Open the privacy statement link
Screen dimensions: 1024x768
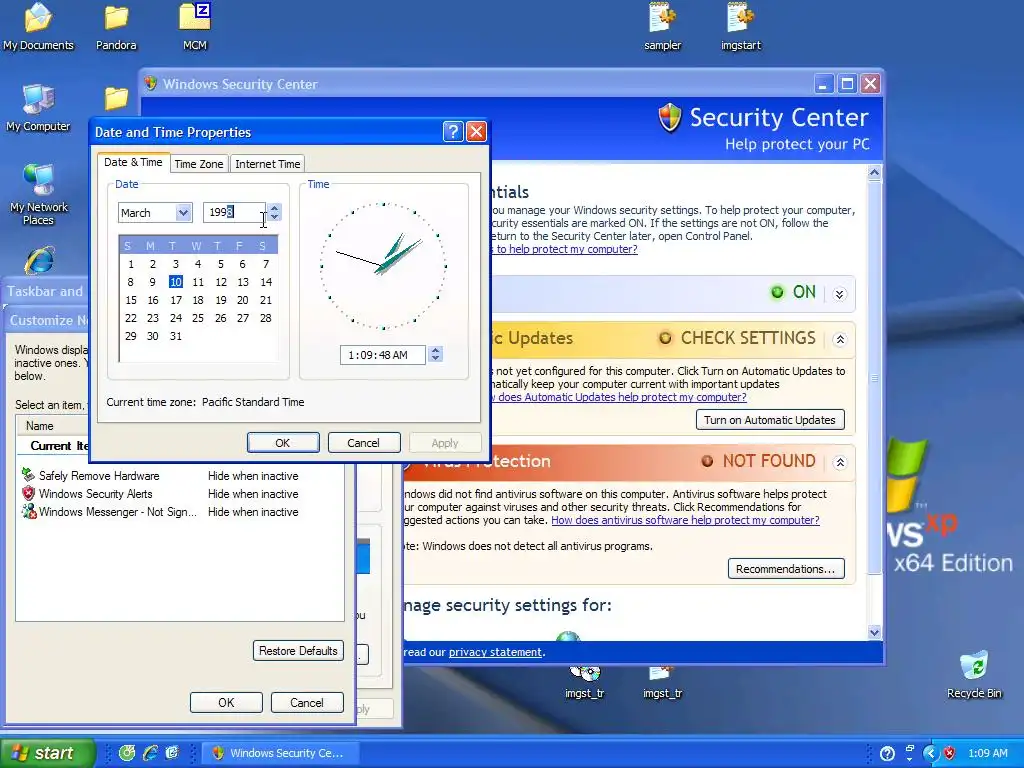click(495, 652)
